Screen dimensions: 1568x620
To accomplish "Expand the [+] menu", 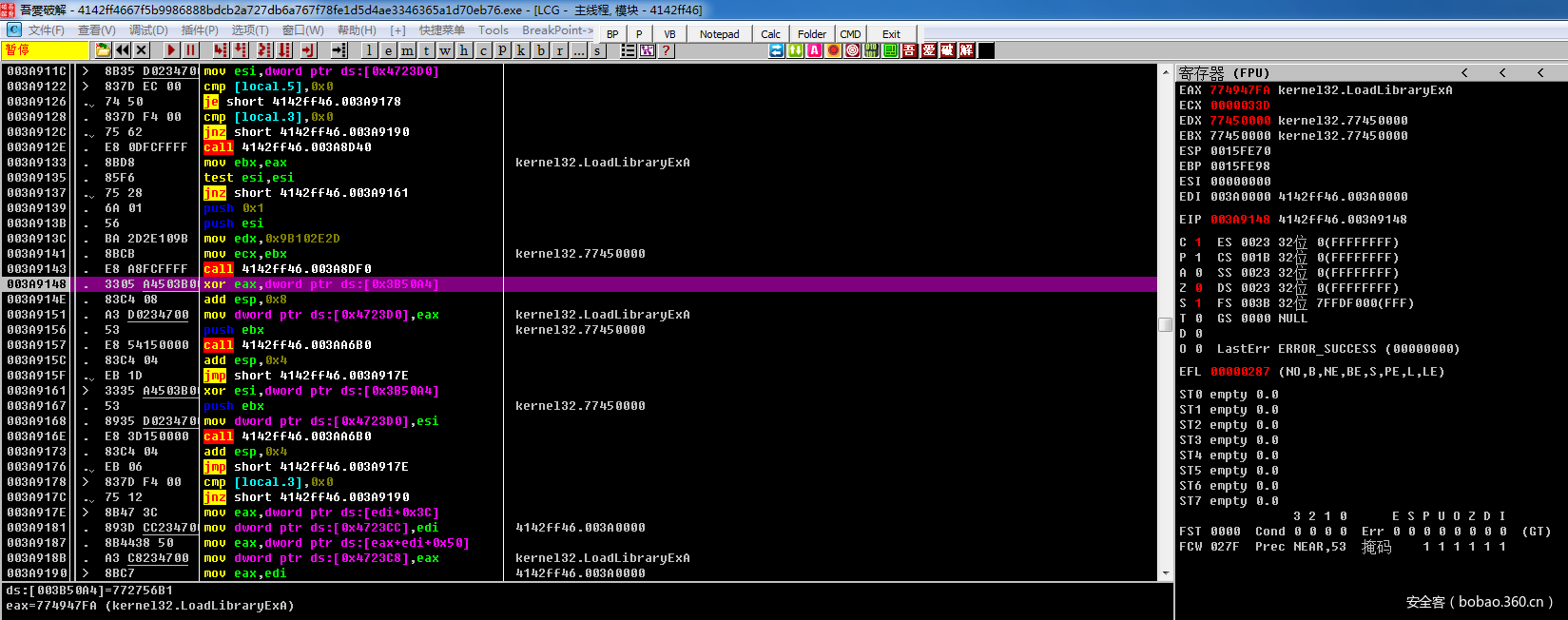I will pos(397,30).
